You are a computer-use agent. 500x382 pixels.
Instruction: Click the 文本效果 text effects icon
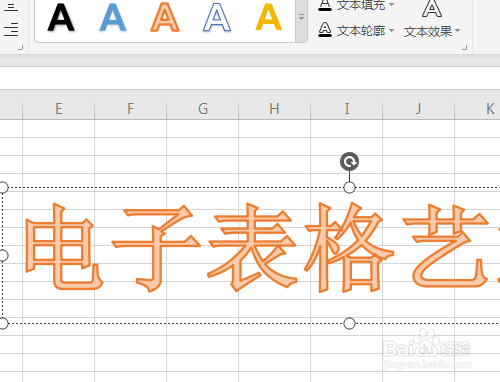point(432,9)
